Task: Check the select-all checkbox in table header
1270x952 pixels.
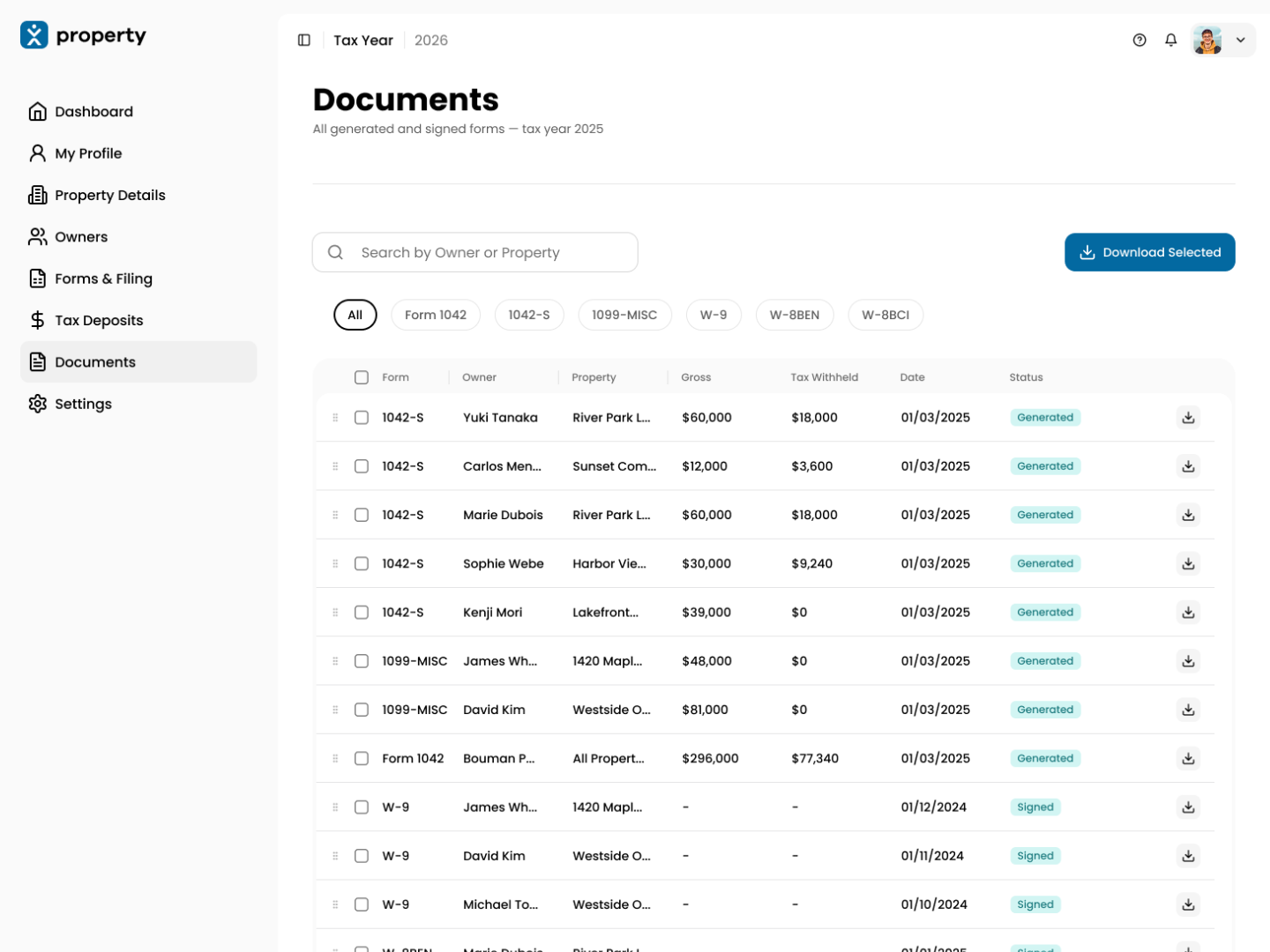Action: click(362, 377)
